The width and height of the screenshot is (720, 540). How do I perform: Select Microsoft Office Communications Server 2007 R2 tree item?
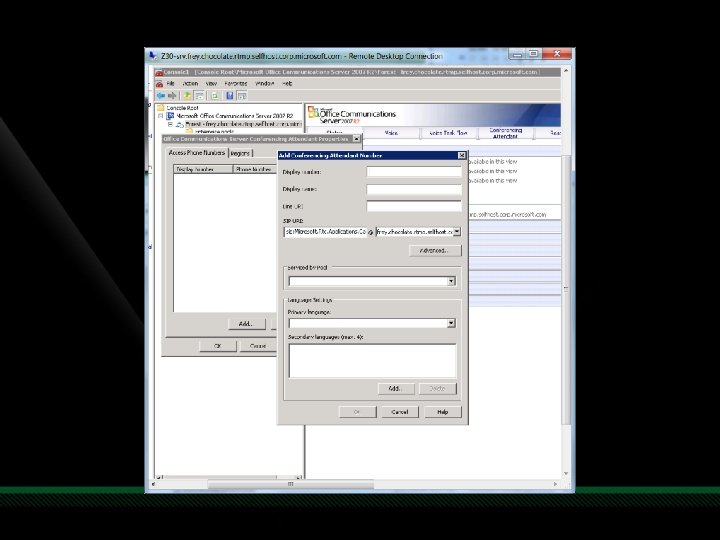tap(234, 116)
